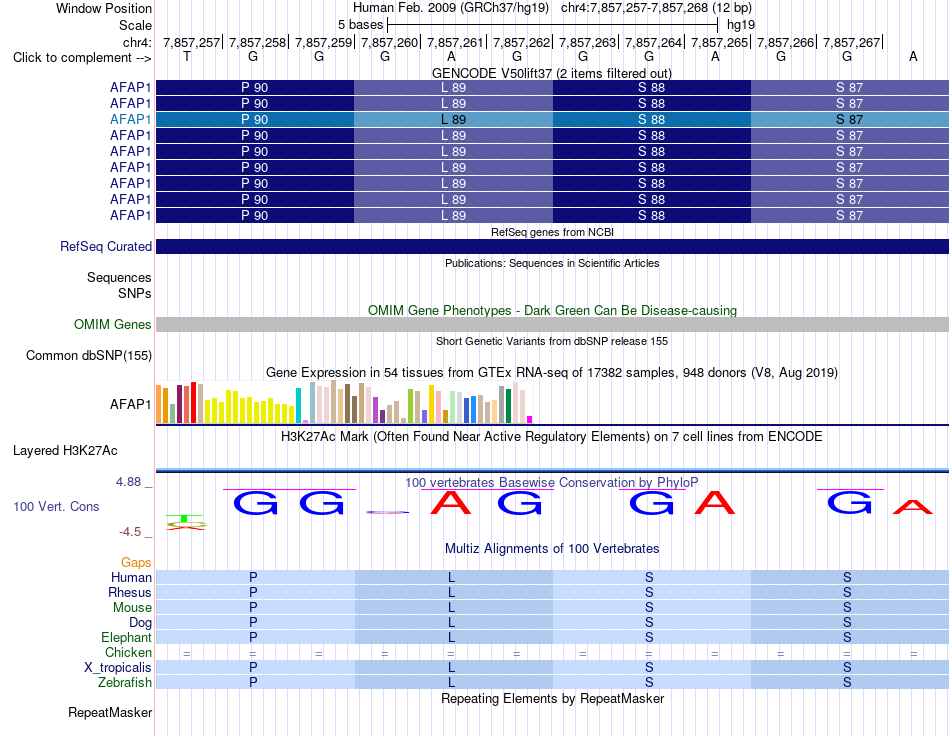Click the 'RefSeq Curated' label
This screenshot has width=950, height=736.
[x=106, y=247]
